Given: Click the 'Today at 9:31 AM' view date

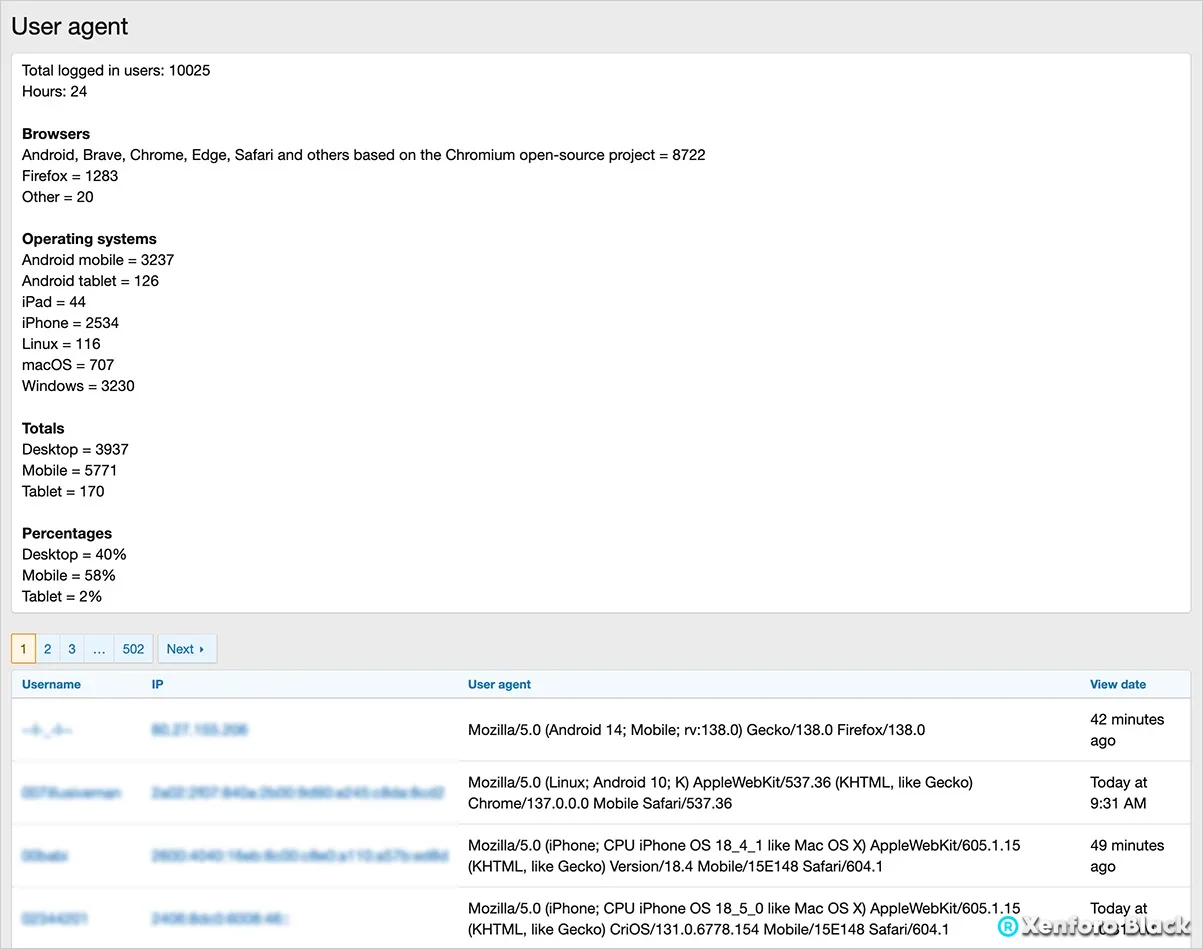Looking at the screenshot, I should (1119, 793).
